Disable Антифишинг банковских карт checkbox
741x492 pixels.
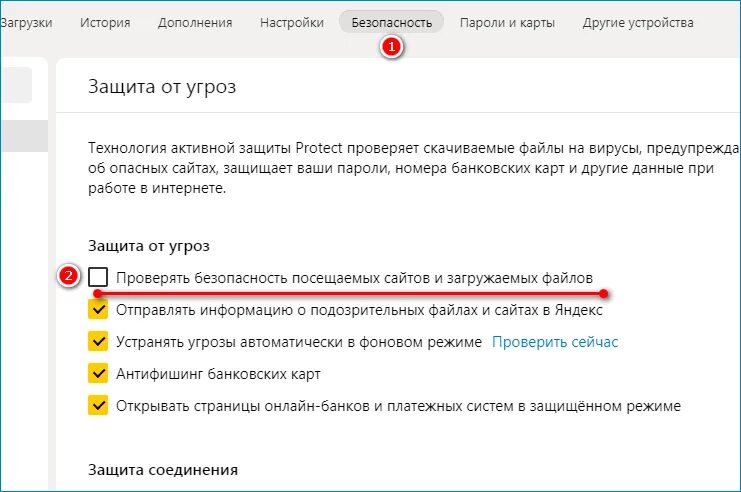(x=98, y=374)
